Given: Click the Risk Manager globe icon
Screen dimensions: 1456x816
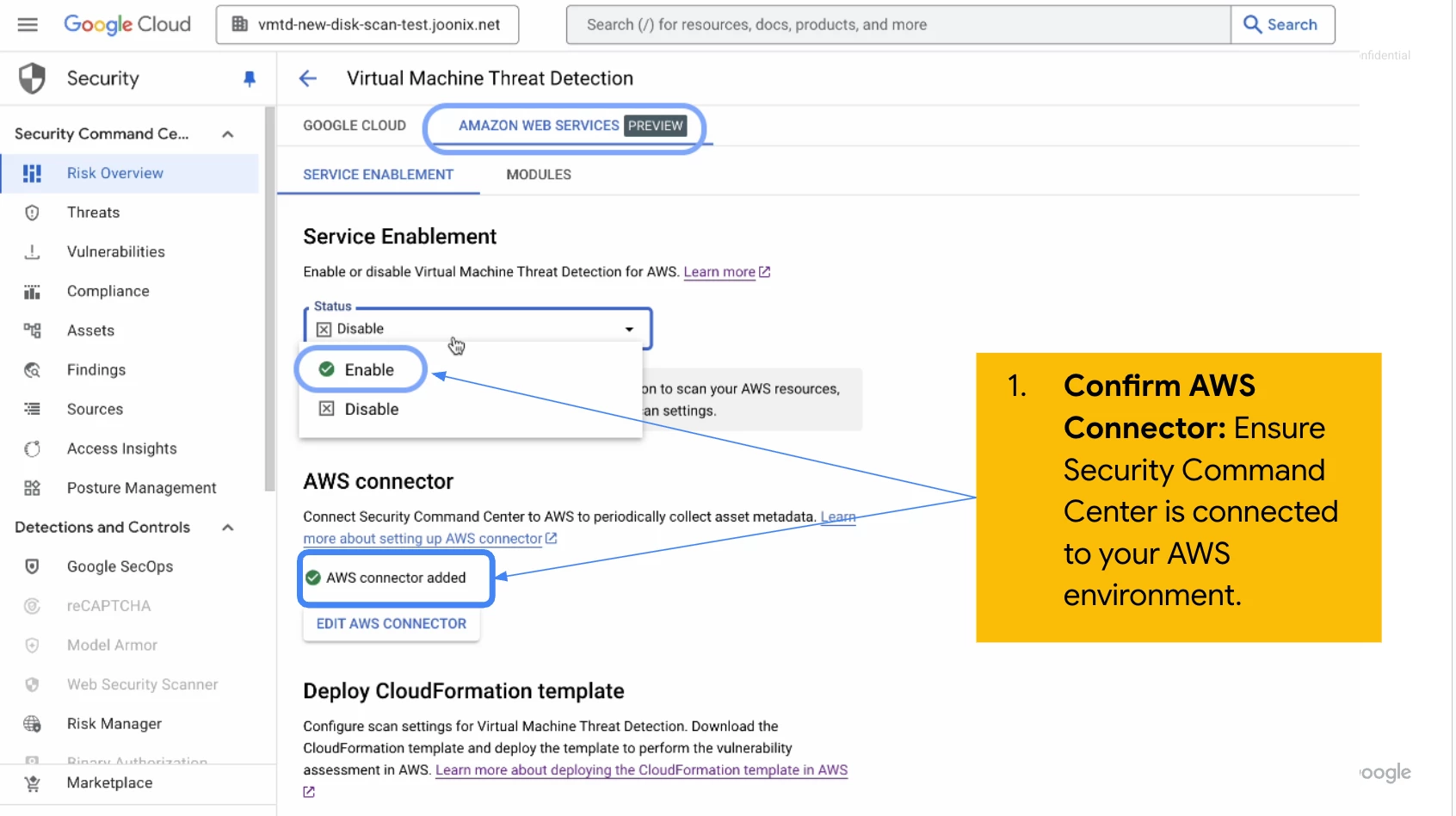Looking at the screenshot, I should pyautogui.click(x=32, y=724).
